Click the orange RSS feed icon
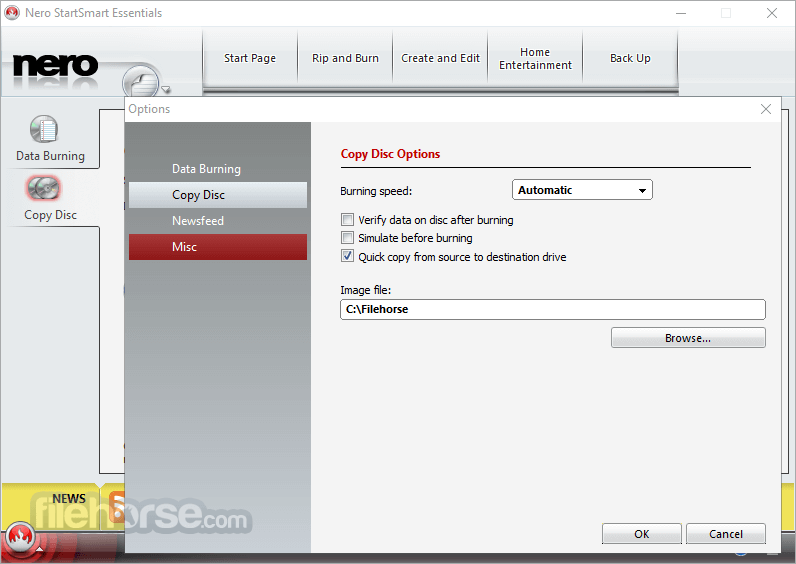 click(x=118, y=505)
